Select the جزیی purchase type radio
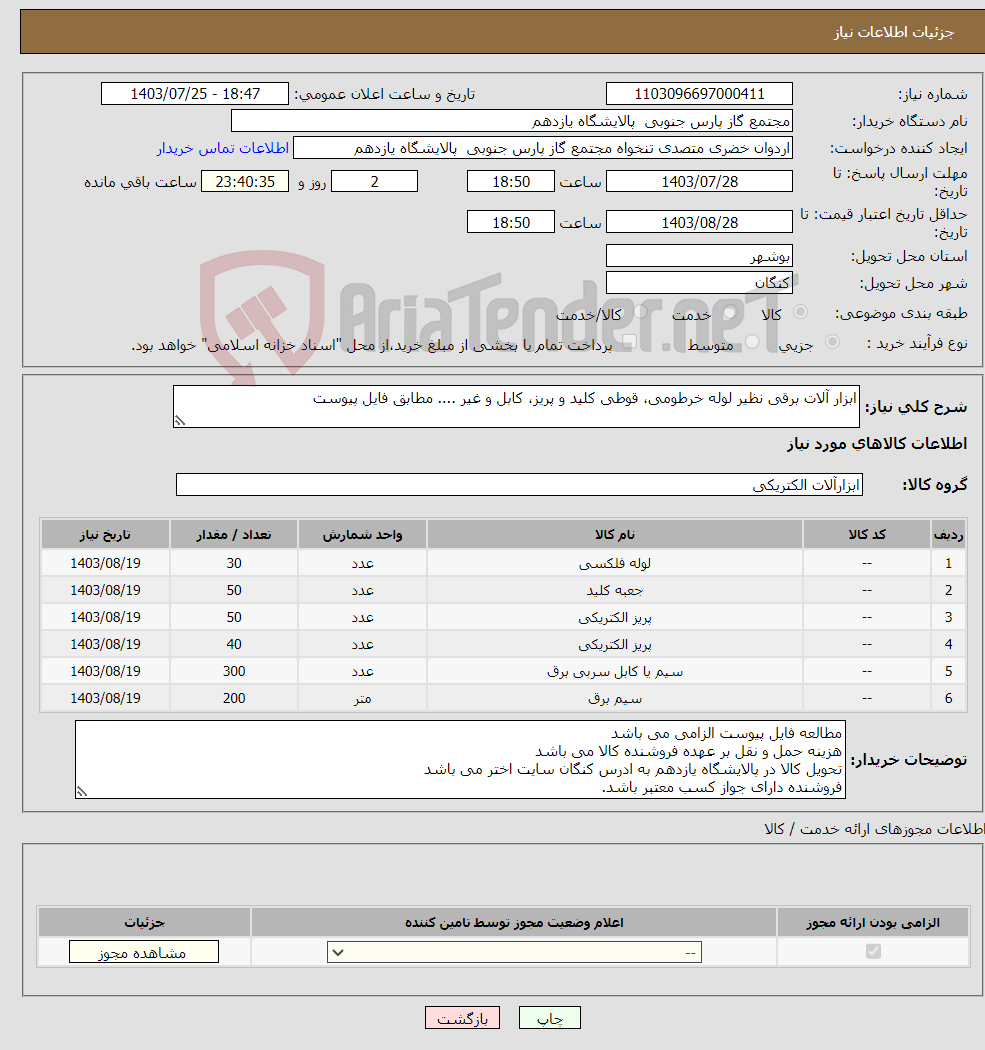 (x=832, y=342)
